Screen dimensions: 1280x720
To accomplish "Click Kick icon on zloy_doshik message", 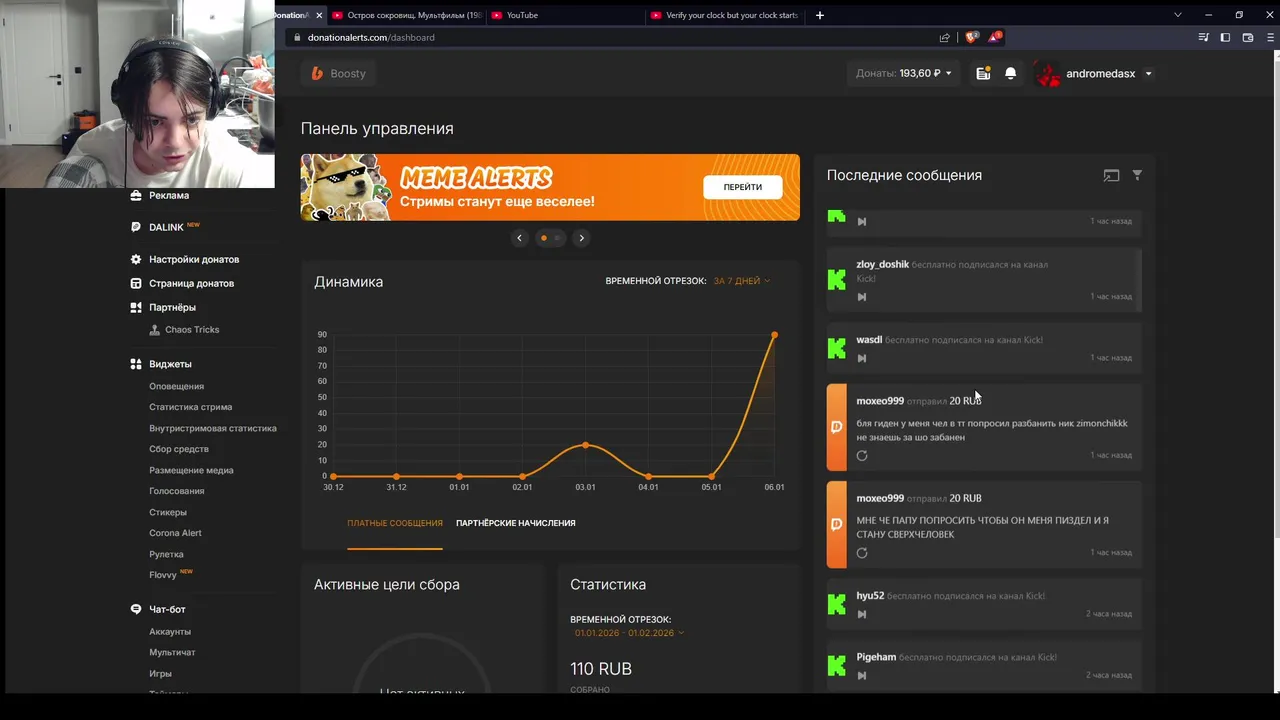I will pyautogui.click(x=837, y=280).
